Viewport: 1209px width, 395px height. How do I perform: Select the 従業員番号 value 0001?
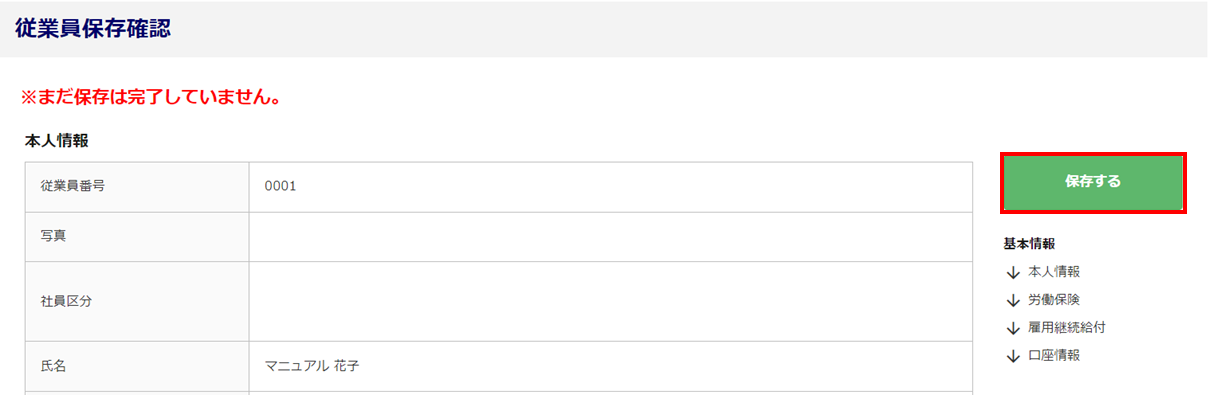281,186
